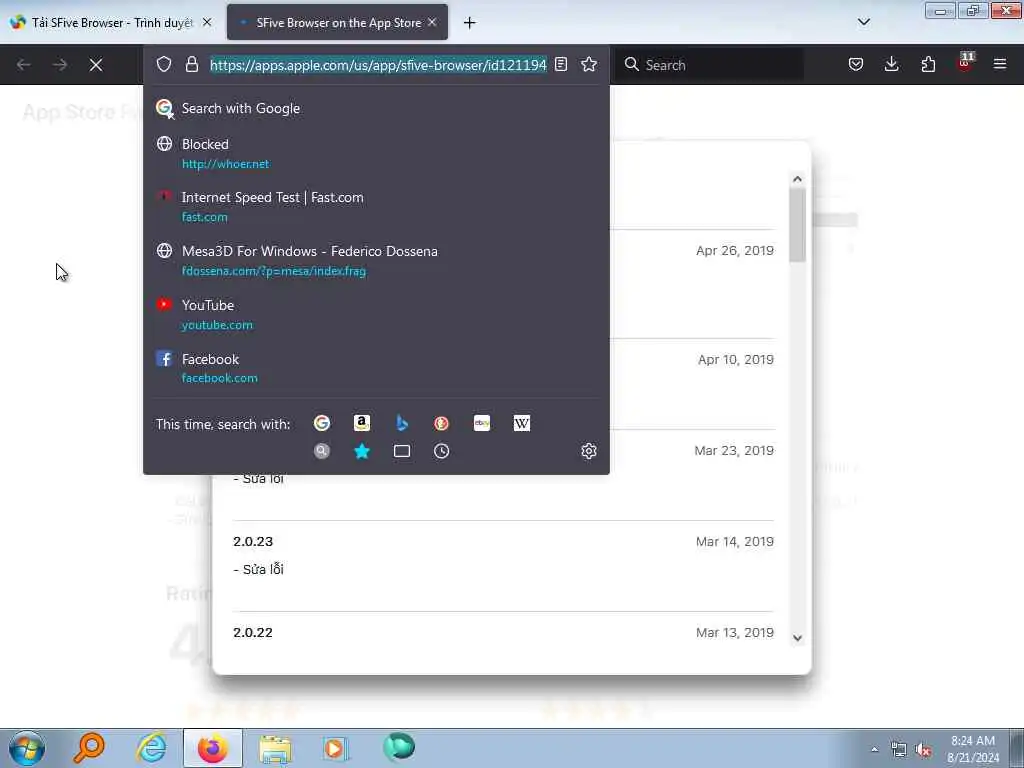Screen dimensions: 1024x768
Task: Go forward to the next page
Action: pyautogui.click(x=60, y=65)
